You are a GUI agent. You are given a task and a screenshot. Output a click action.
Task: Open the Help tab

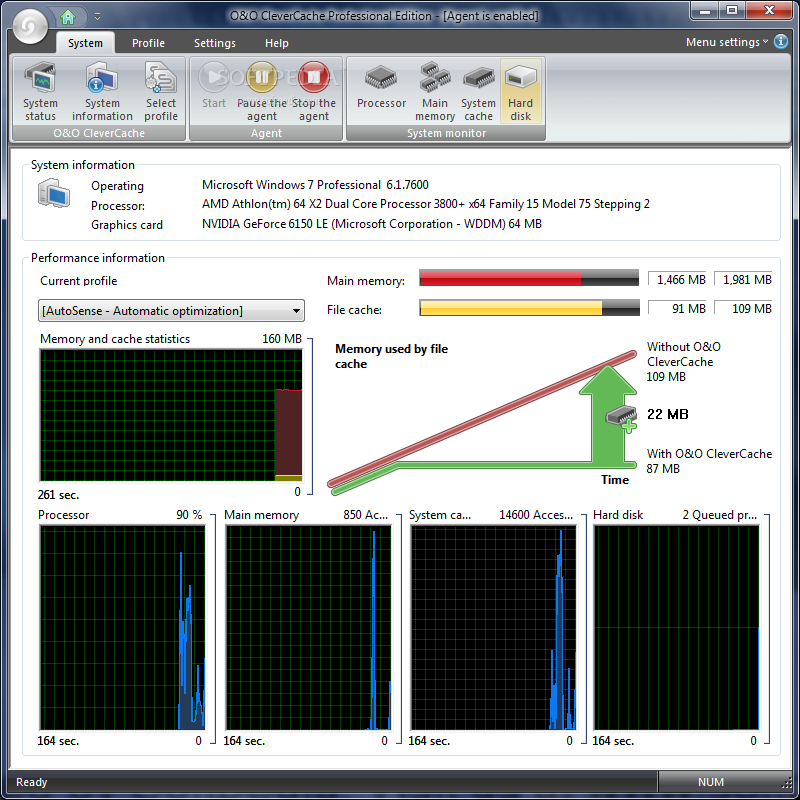click(277, 43)
